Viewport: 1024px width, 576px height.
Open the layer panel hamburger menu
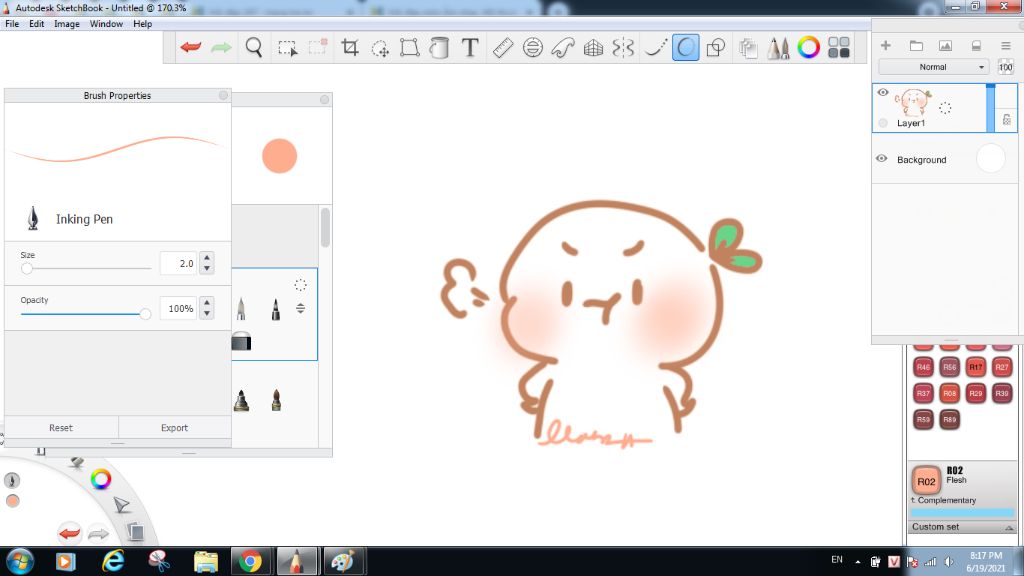point(1006,45)
